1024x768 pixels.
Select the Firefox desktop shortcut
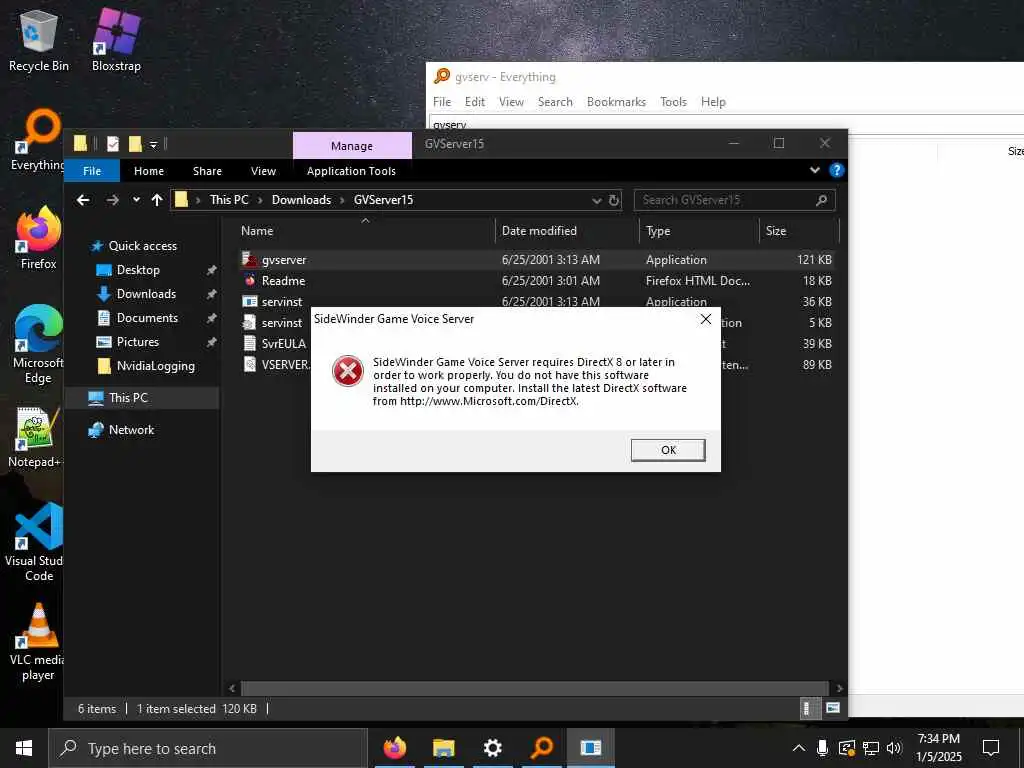39,238
